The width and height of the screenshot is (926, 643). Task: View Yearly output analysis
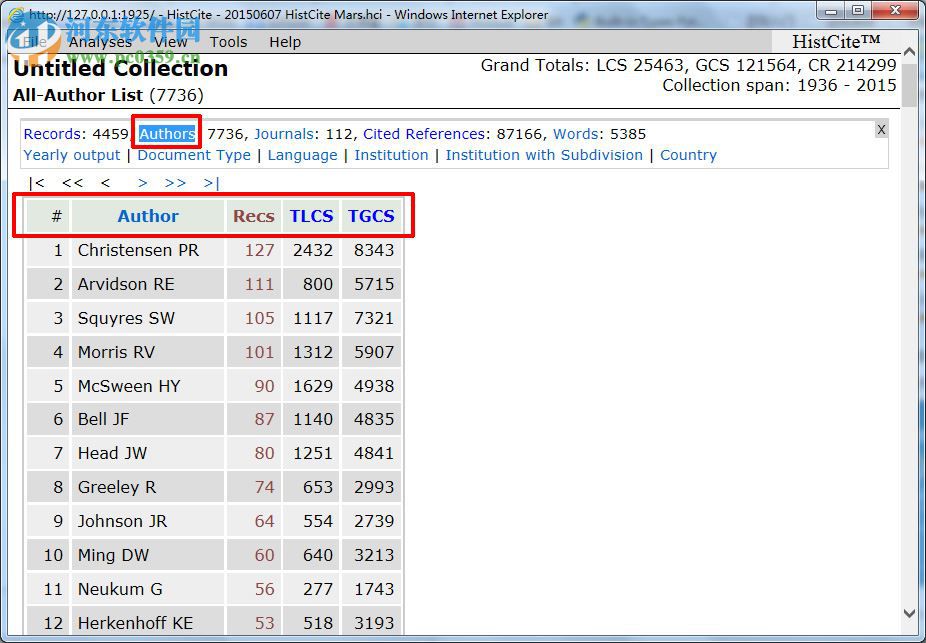tap(72, 155)
